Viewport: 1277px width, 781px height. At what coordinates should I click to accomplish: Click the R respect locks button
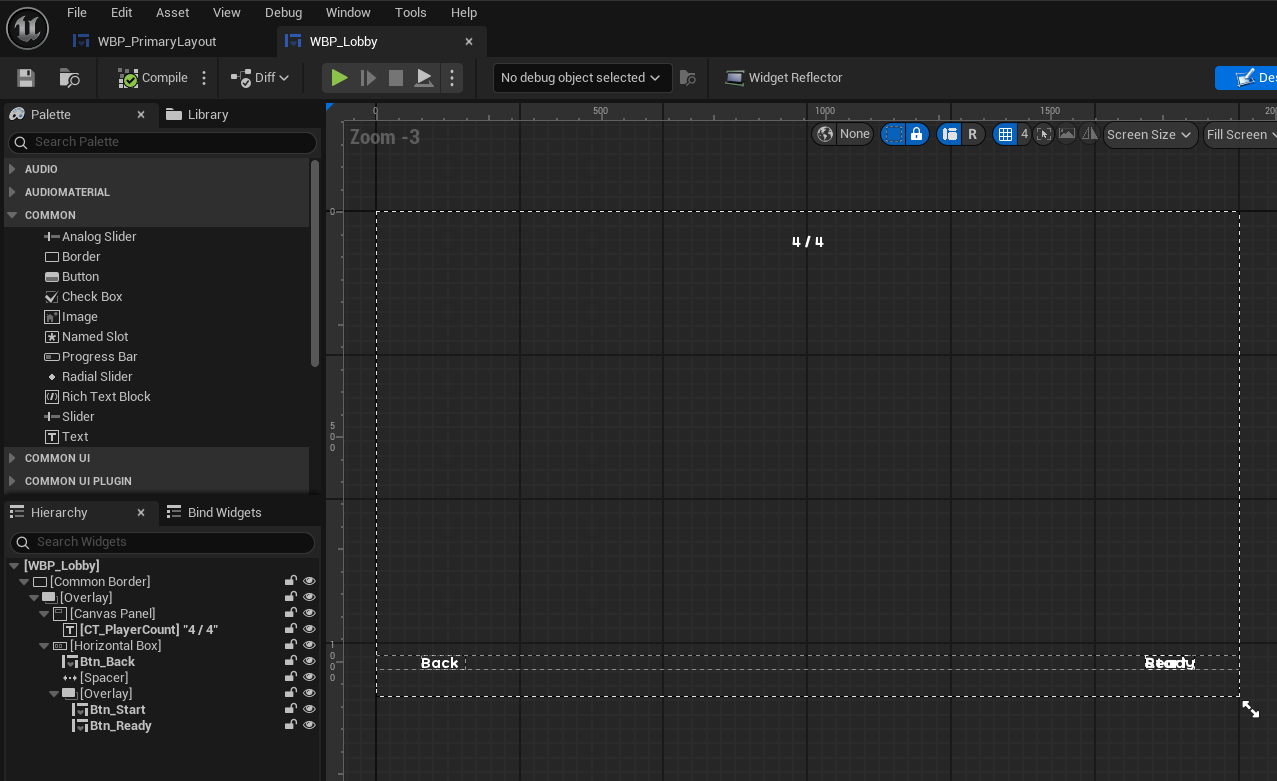point(972,134)
